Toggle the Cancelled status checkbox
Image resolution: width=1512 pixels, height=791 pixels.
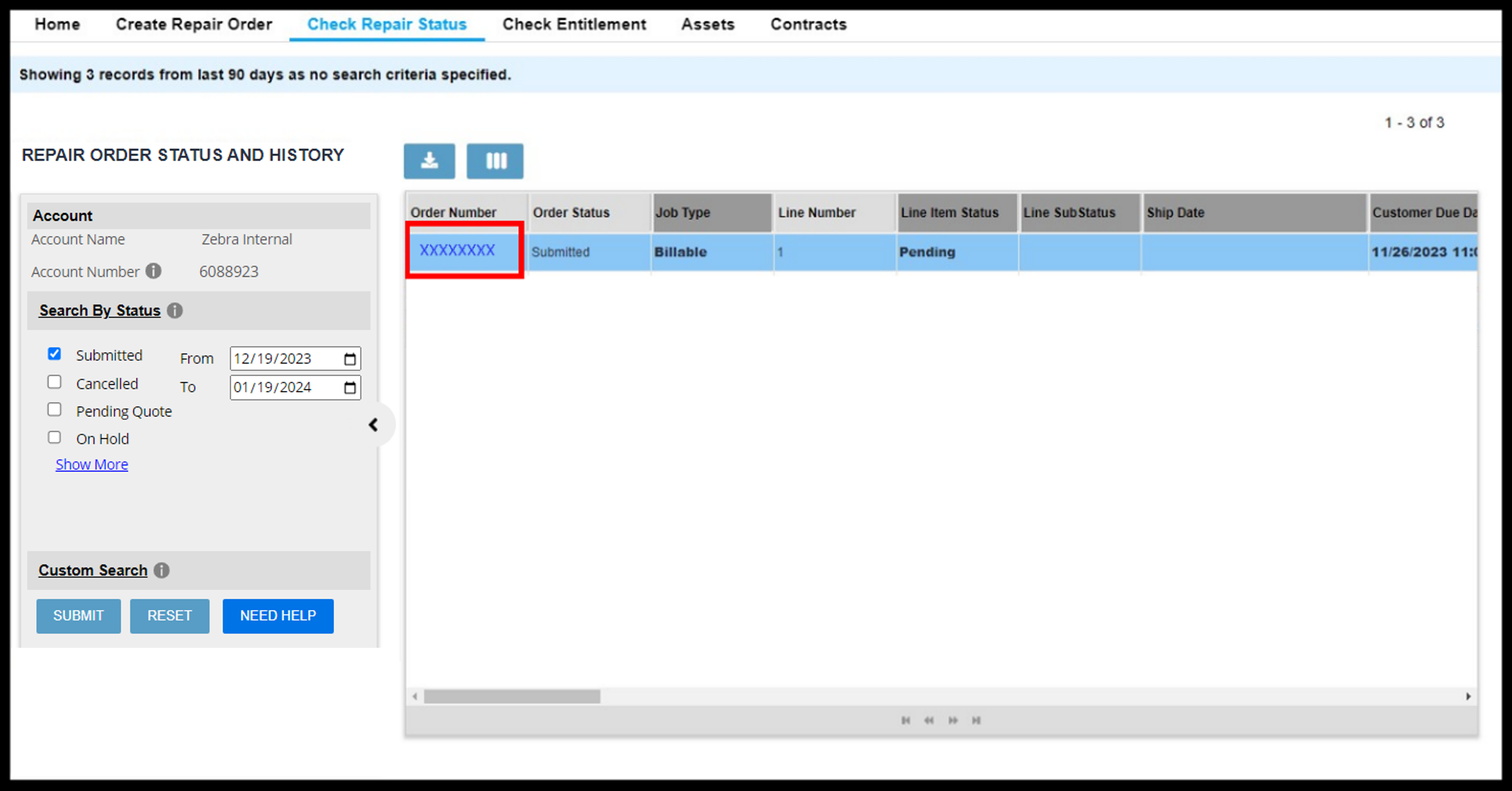tap(55, 381)
